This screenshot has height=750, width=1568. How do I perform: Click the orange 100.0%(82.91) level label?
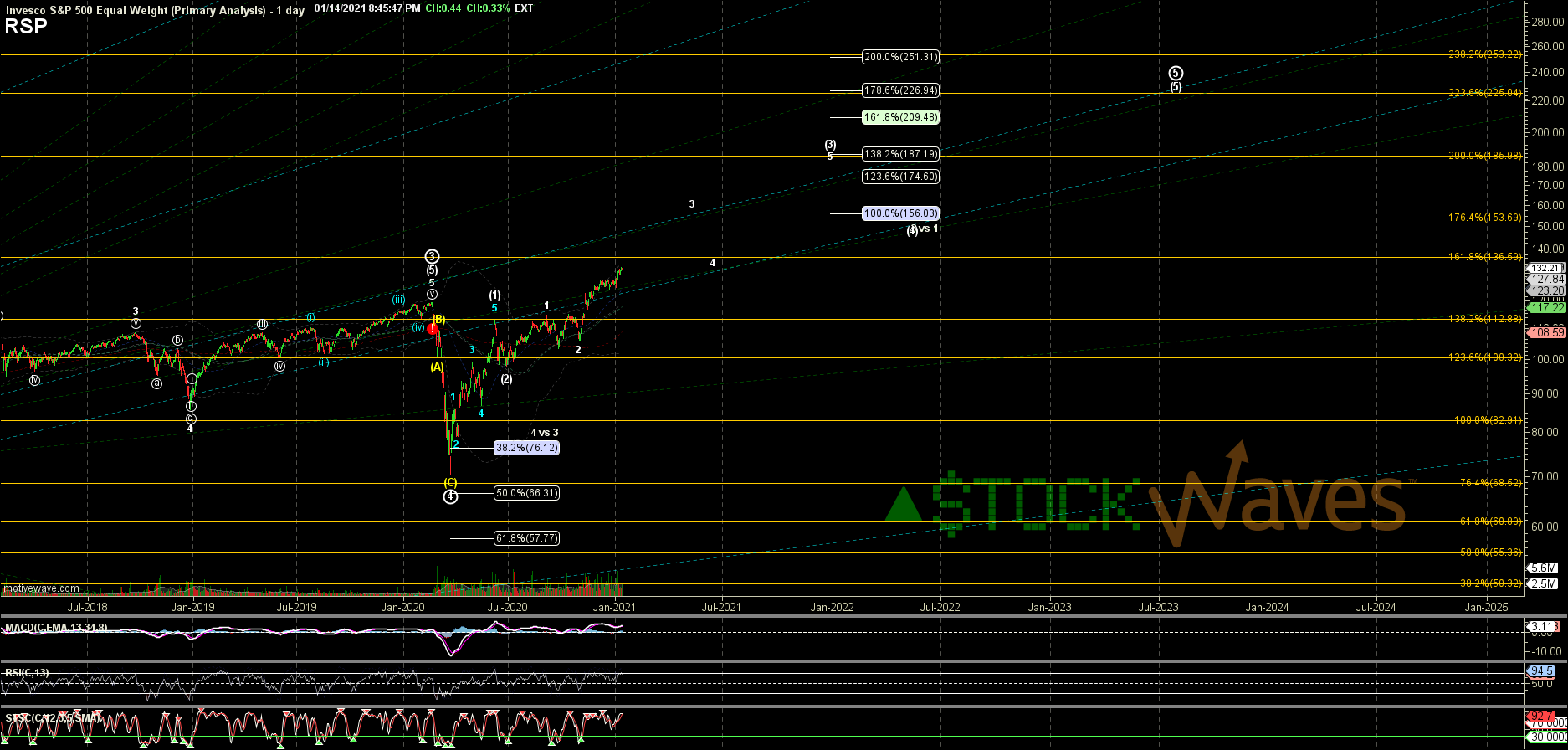tap(1488, 420)
